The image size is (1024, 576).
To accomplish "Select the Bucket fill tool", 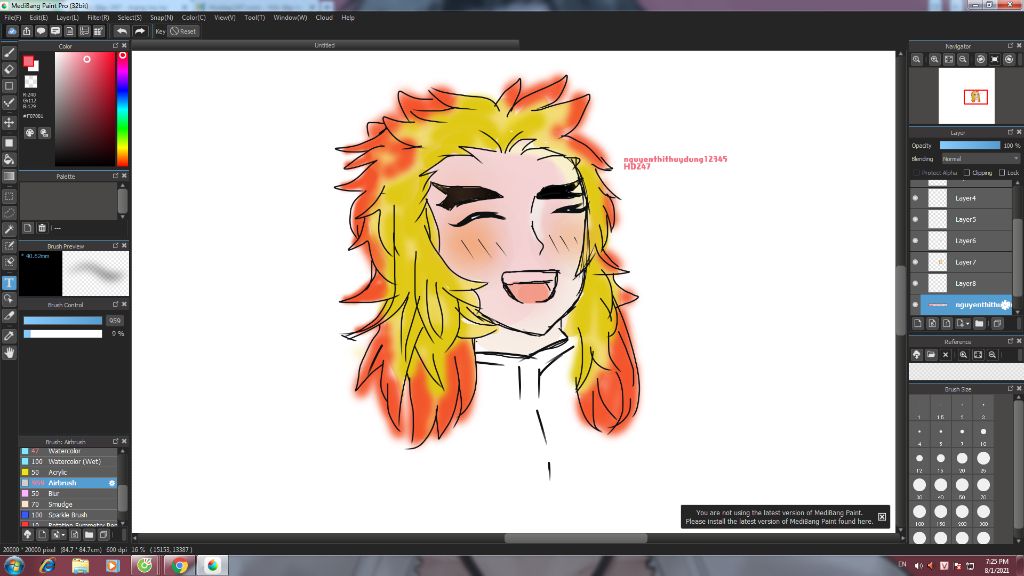I will pos(9,159).
